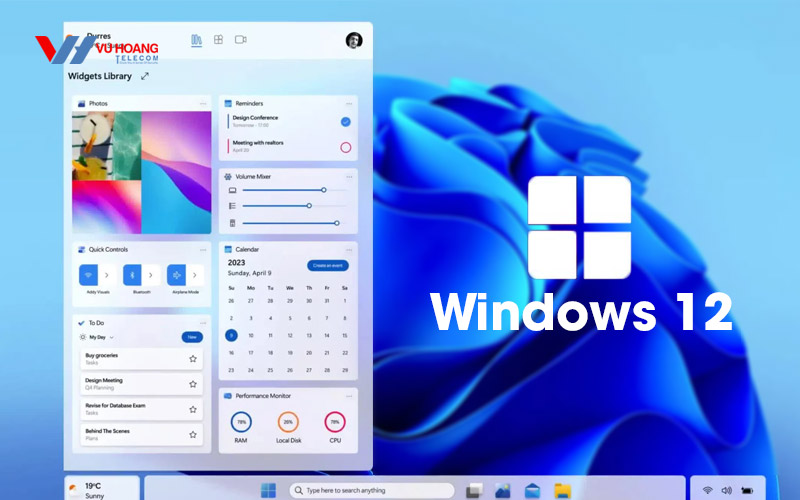Image resolution: width=800 pixels, height=500 pixels.
Task: Select date 22 in the Calendar widget
Action: 345,353
